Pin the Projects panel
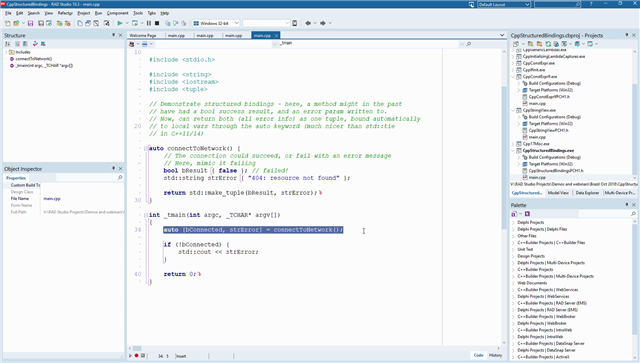Viewport: 640px width, 363px height. pyautogui.click(x=627, y=35)
